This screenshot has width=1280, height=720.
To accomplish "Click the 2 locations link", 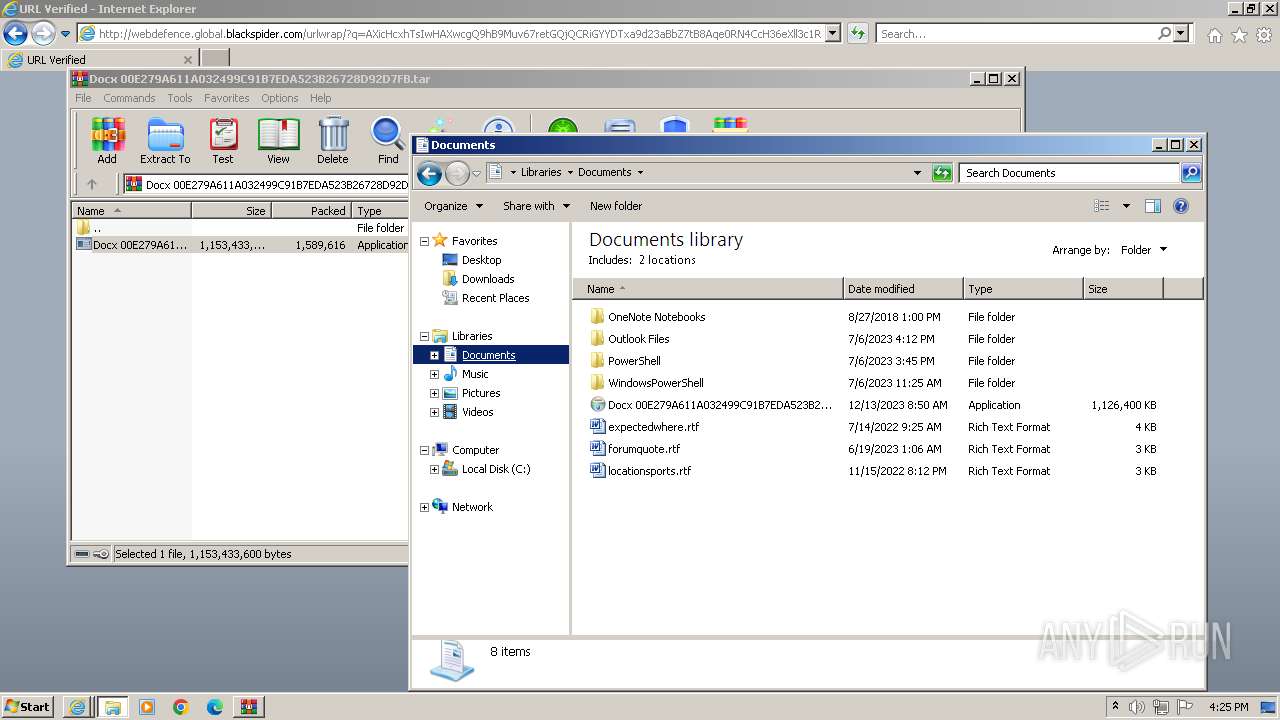I will tap(667, 260).
